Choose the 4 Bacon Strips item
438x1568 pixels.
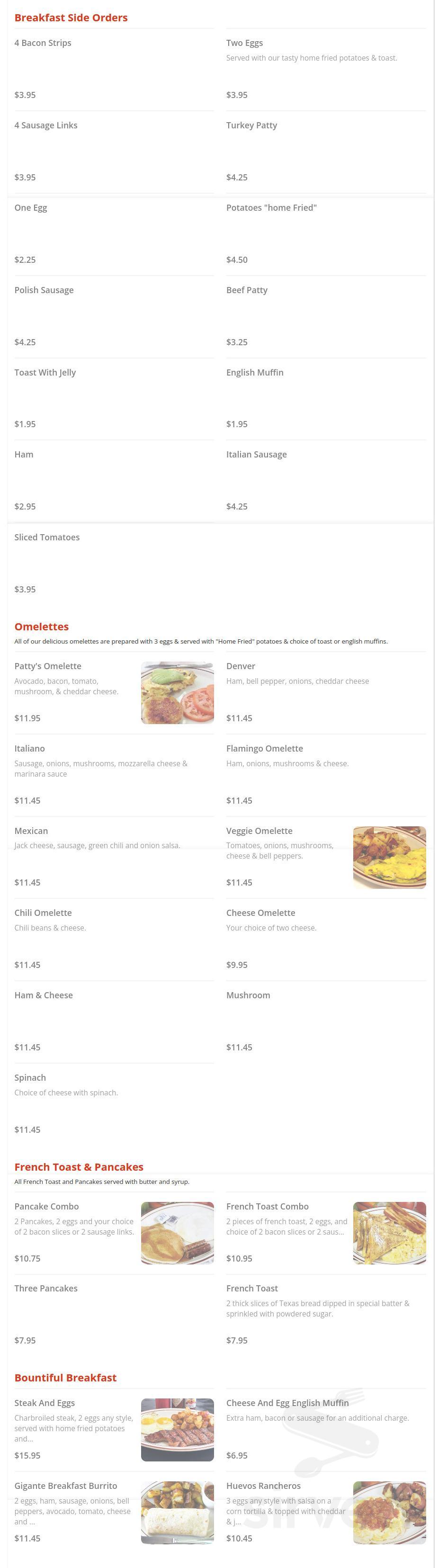pos(43,43)
